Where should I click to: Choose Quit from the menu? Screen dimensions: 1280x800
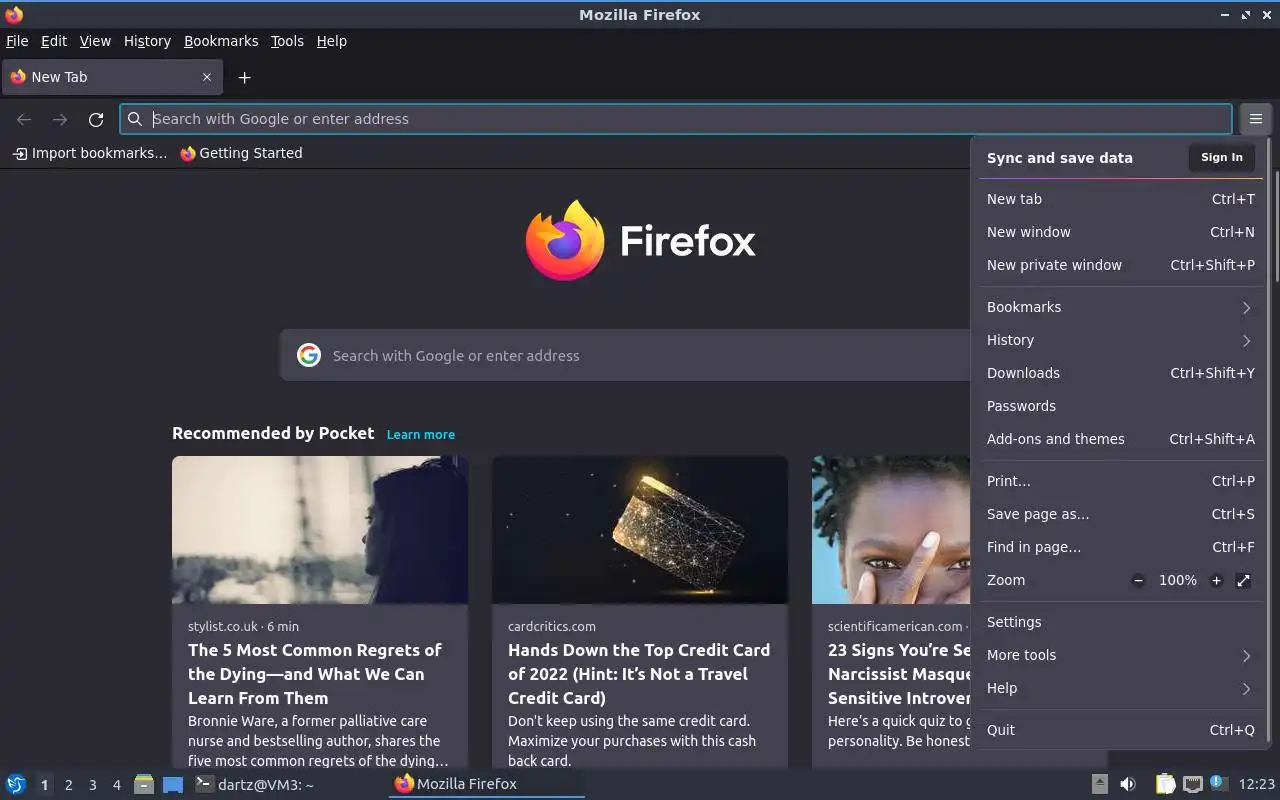point(1119,730)
